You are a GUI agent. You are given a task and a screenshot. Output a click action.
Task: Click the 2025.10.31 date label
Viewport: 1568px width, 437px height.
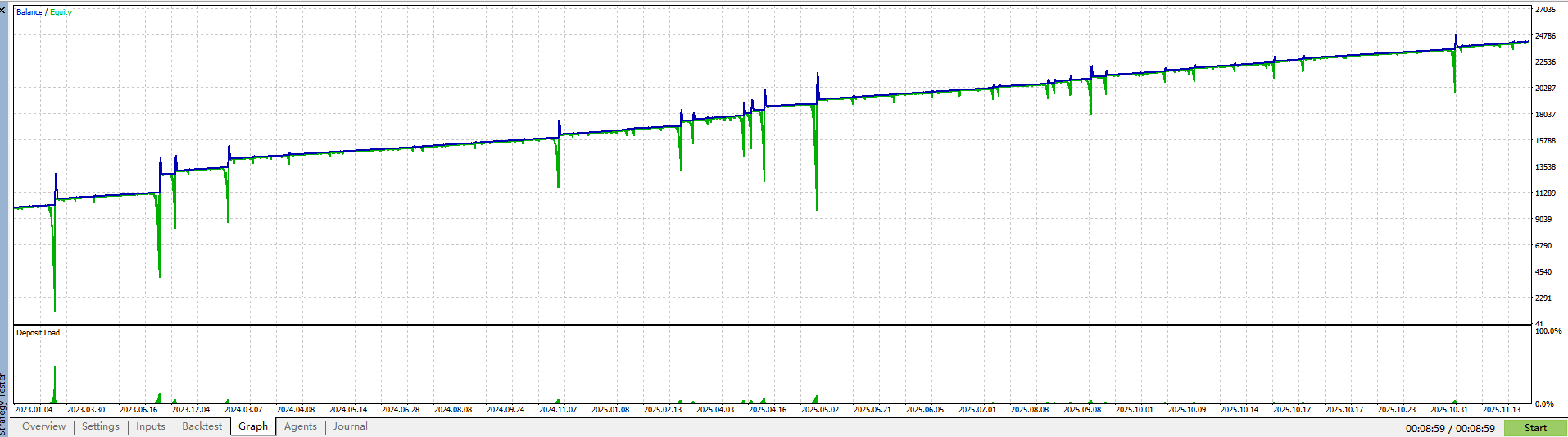point(1449,410)
